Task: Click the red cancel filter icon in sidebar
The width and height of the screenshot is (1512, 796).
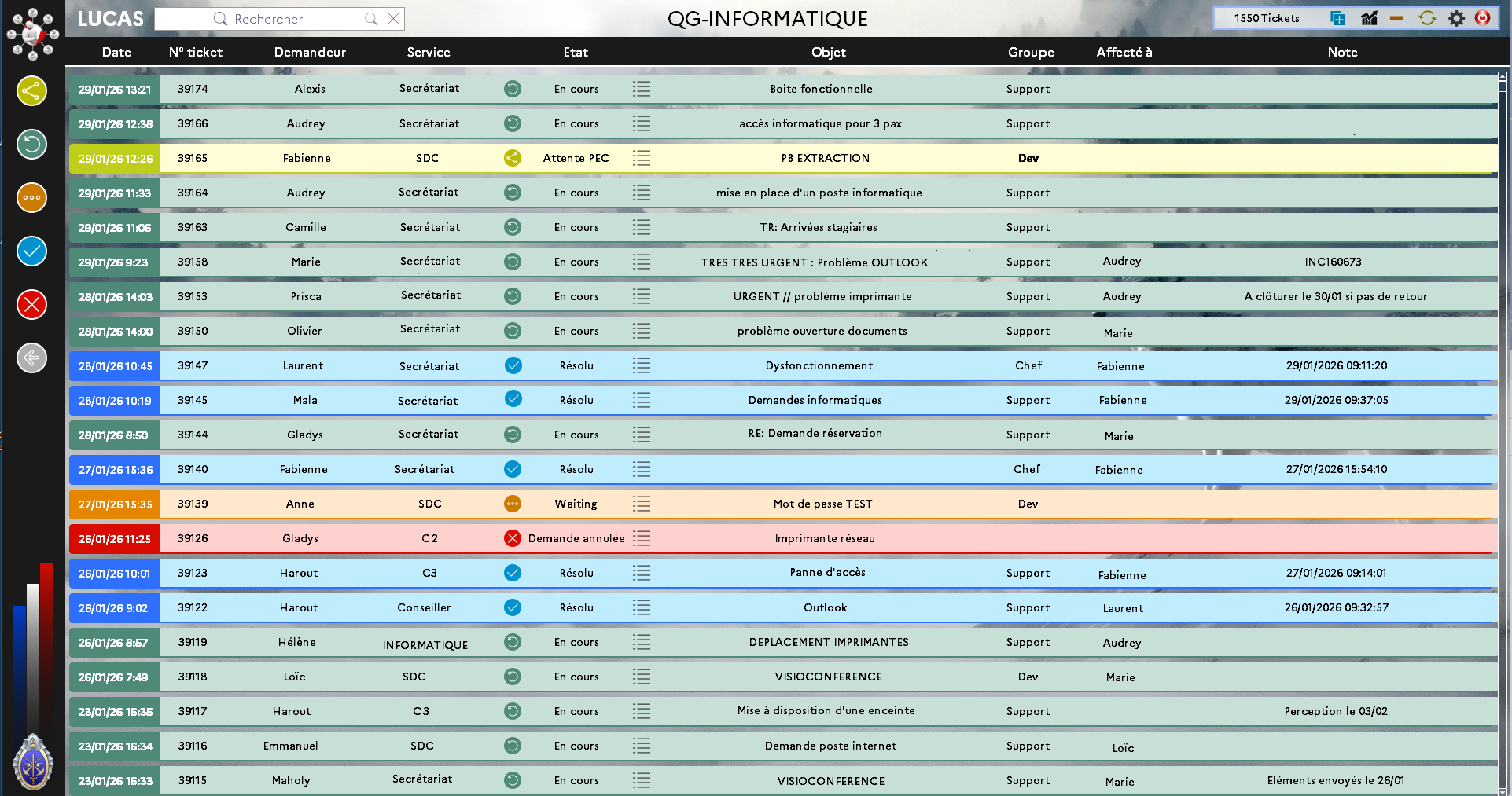Action: 31,305
